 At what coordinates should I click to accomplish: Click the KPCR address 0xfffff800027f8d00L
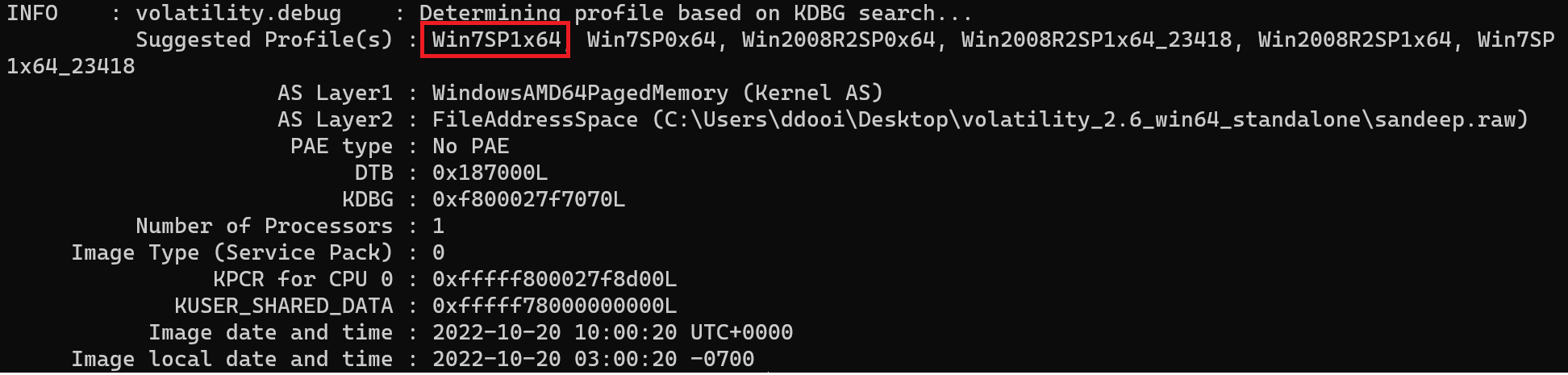[554, 279]
